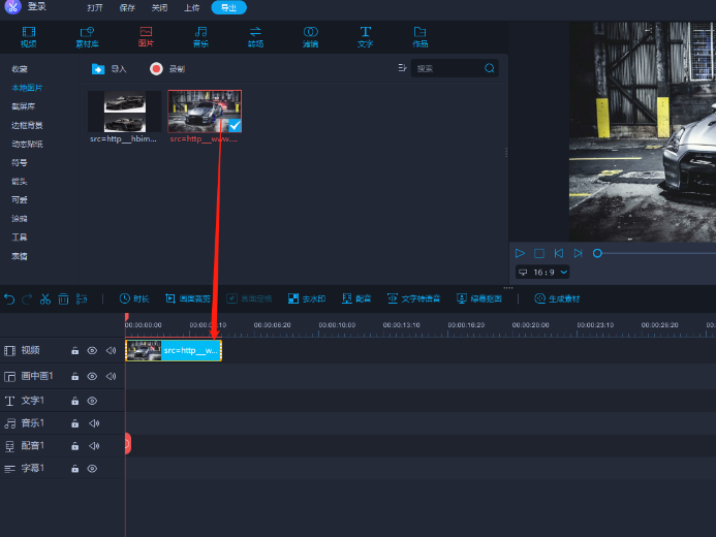Click the 上传 upload menu item
Image resolution: width=716 pixels, height=537 pixels.
point(192,7)
